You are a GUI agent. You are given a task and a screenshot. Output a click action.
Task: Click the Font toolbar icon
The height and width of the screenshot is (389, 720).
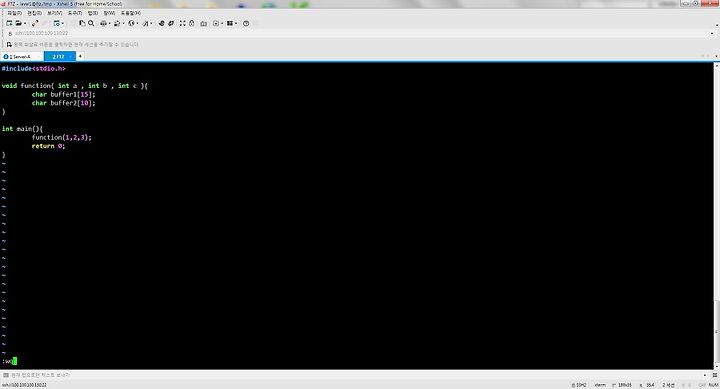click(146, 23)
